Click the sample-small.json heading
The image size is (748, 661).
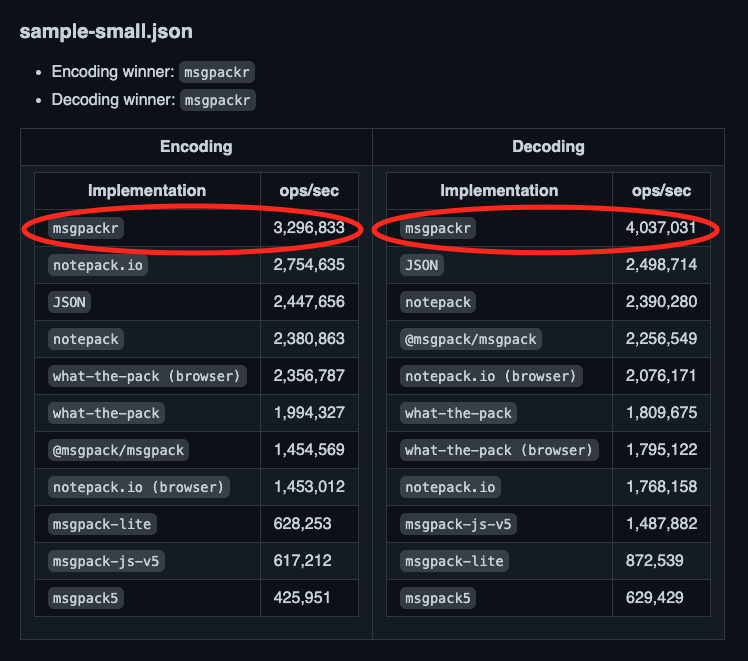106,31
